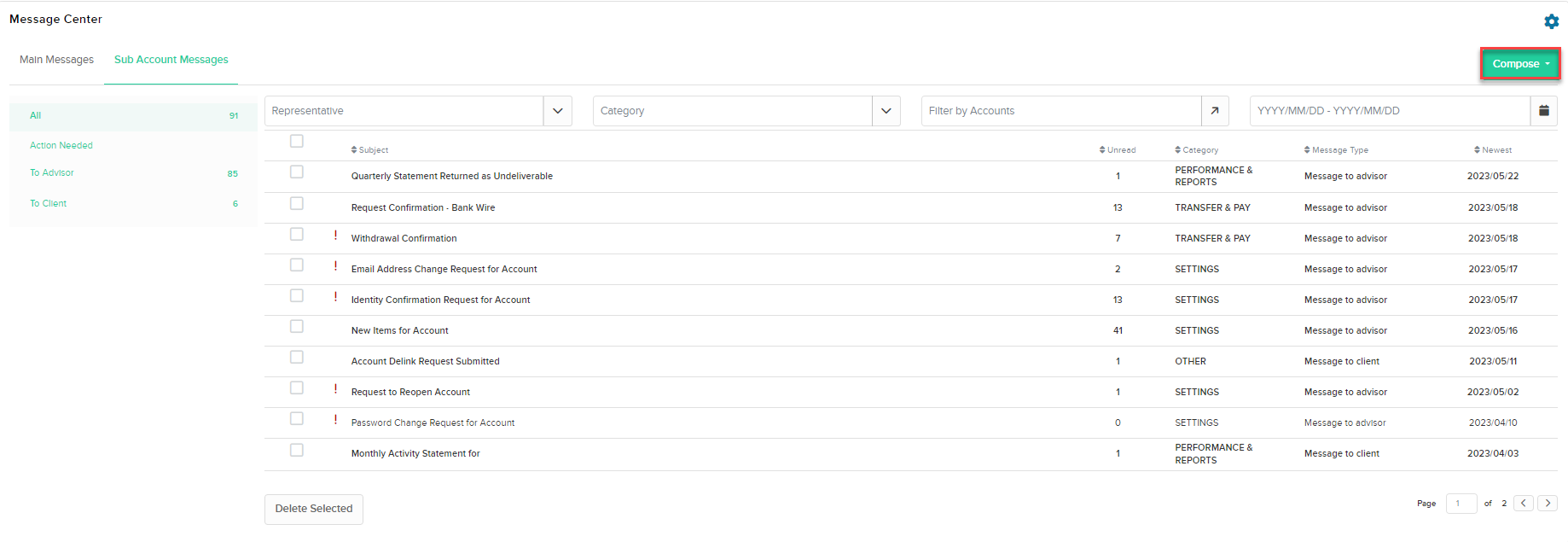Open Monthly Activity Statement message
The height and width of the screenshot is (542, 1568).
coord(415,454)
